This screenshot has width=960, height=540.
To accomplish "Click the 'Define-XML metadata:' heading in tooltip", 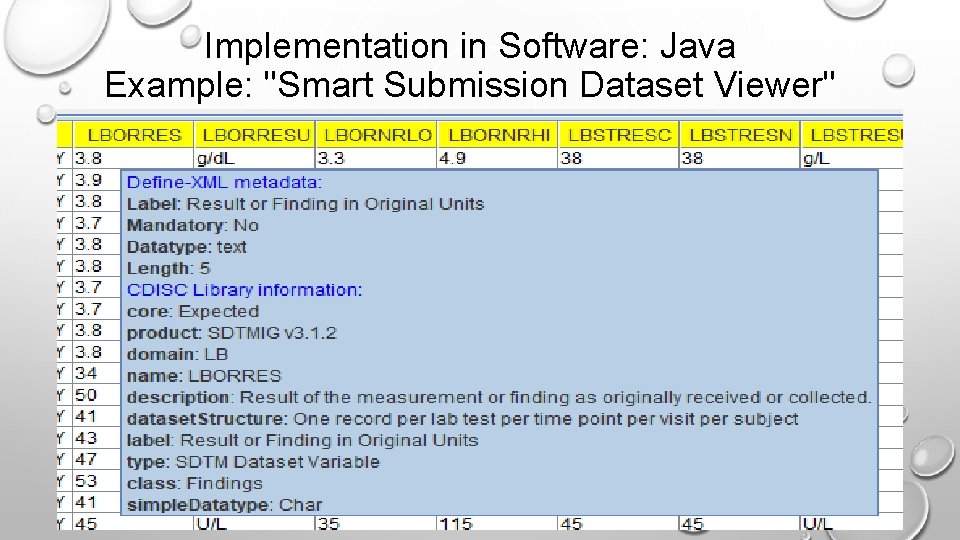I will [224, 182].
